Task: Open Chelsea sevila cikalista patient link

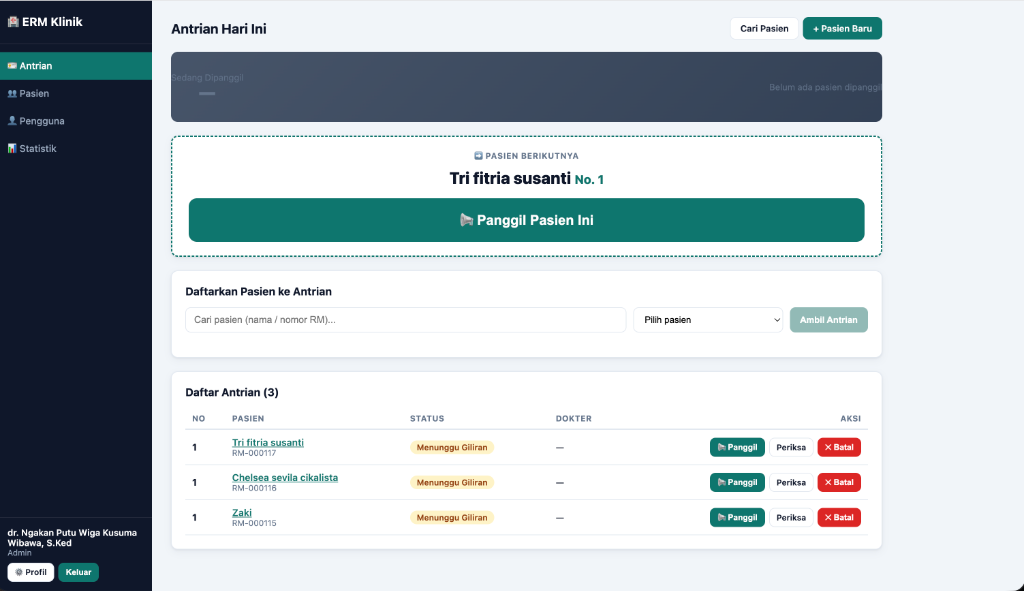Action: pyautogui.click(x=285, y=477)
